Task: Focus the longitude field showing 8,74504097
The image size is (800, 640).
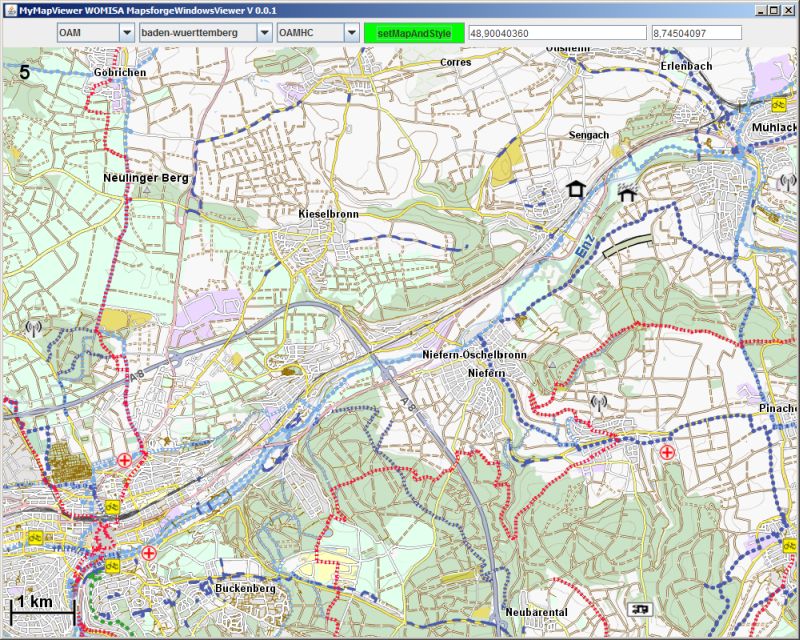Action: [695, 33]
